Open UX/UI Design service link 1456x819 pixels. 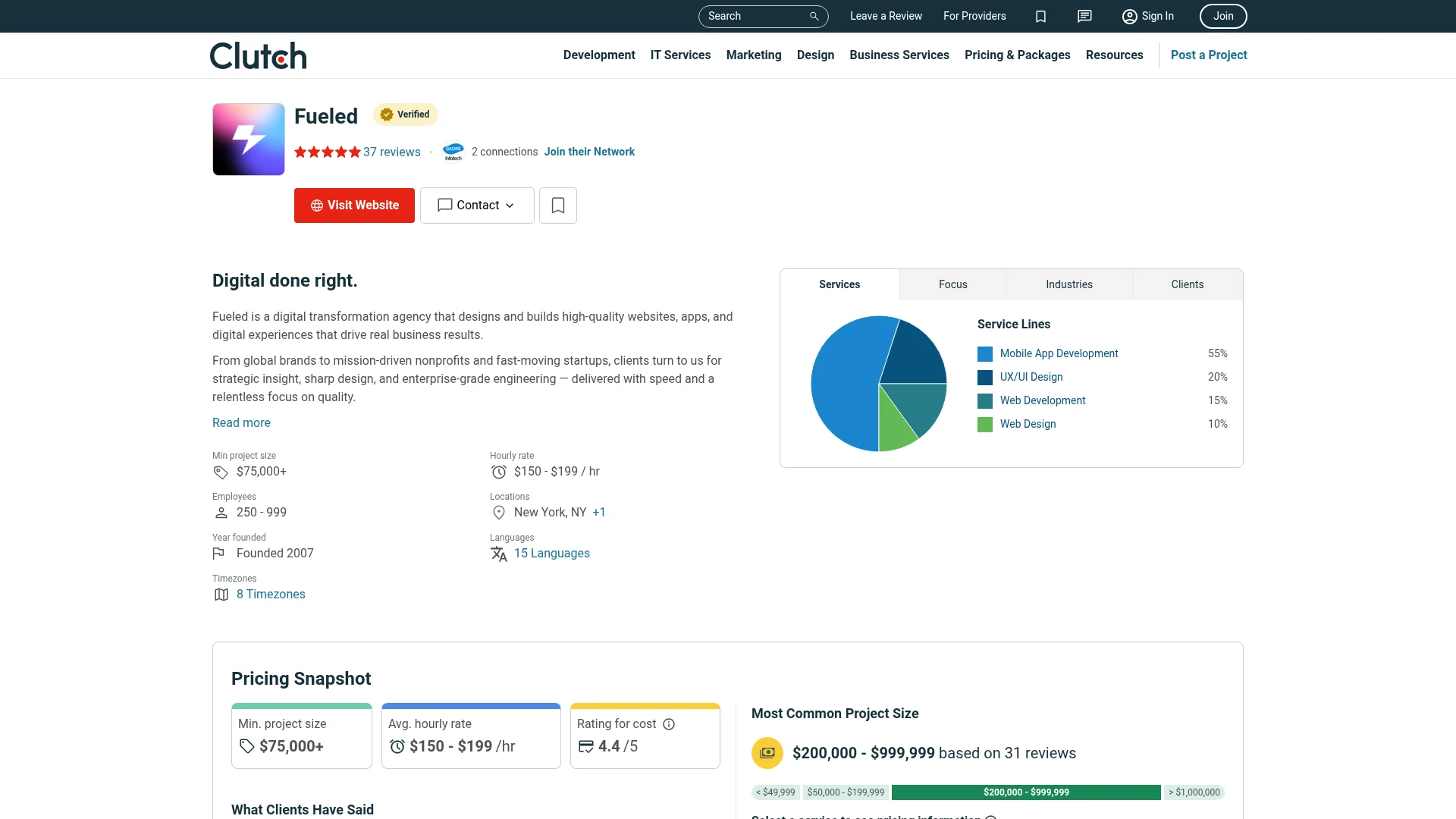pyautogui.click(x=1031, y=377)
